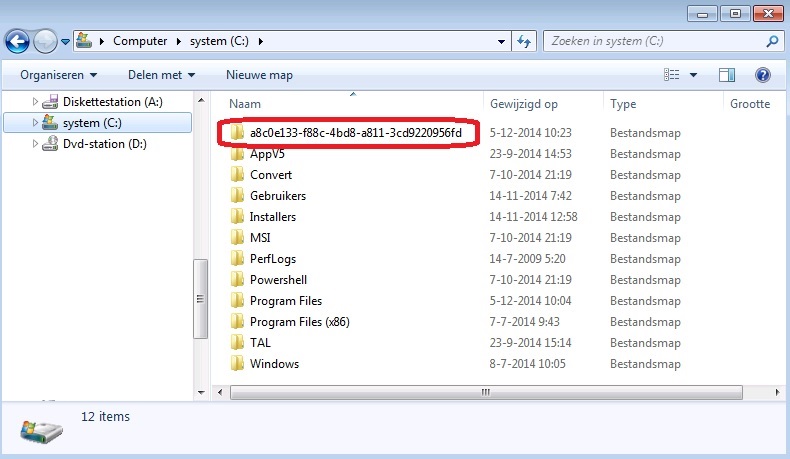This screenshot has height=459, width=790.
Task: Click the Nieuwe map button
Action: coord(259,75)
